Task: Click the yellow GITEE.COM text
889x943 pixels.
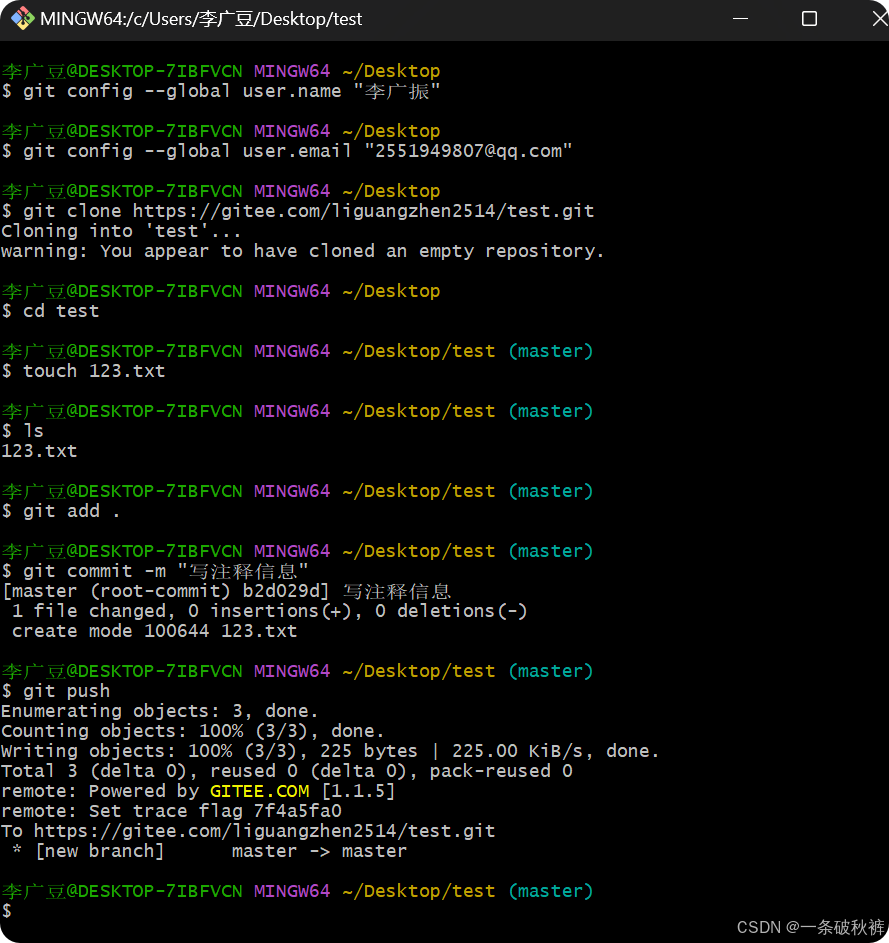Action: click(259, 791)
